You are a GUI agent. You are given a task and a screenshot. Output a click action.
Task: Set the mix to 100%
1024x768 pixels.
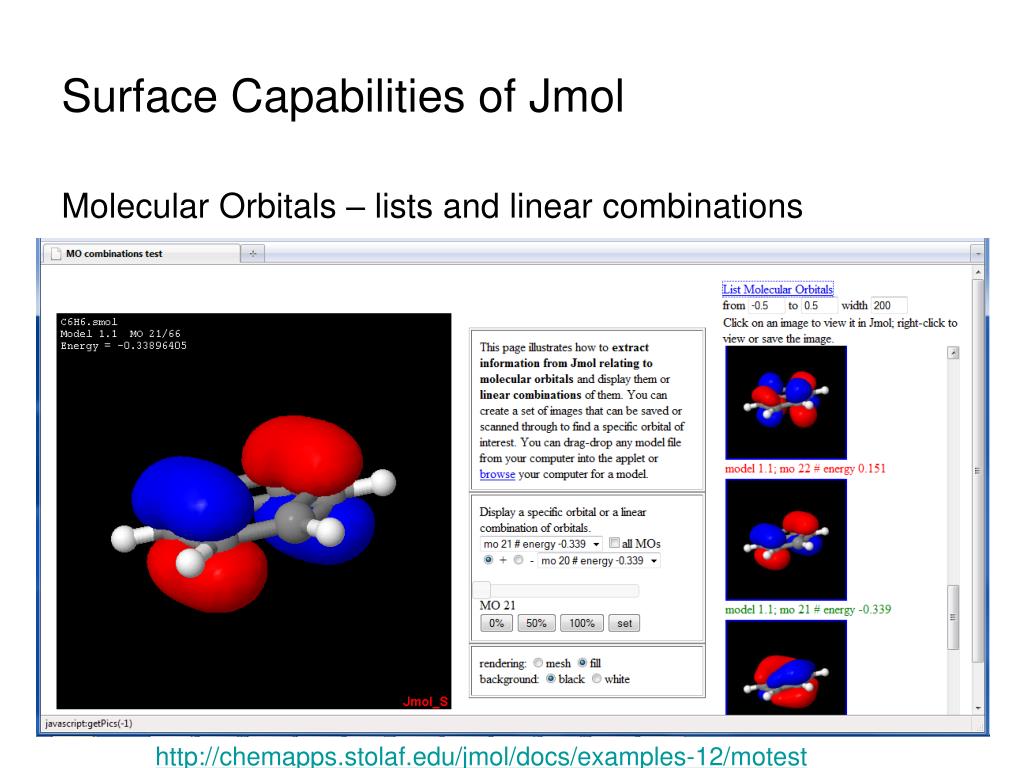[x=581, y=623]
